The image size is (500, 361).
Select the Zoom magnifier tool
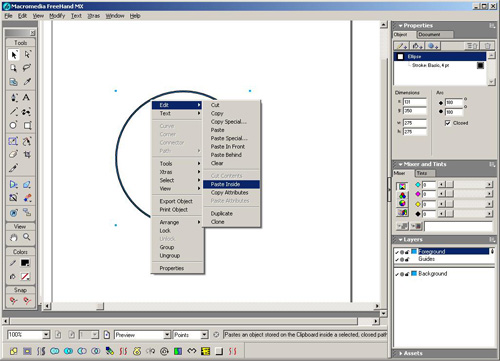[x=27, y=237]
